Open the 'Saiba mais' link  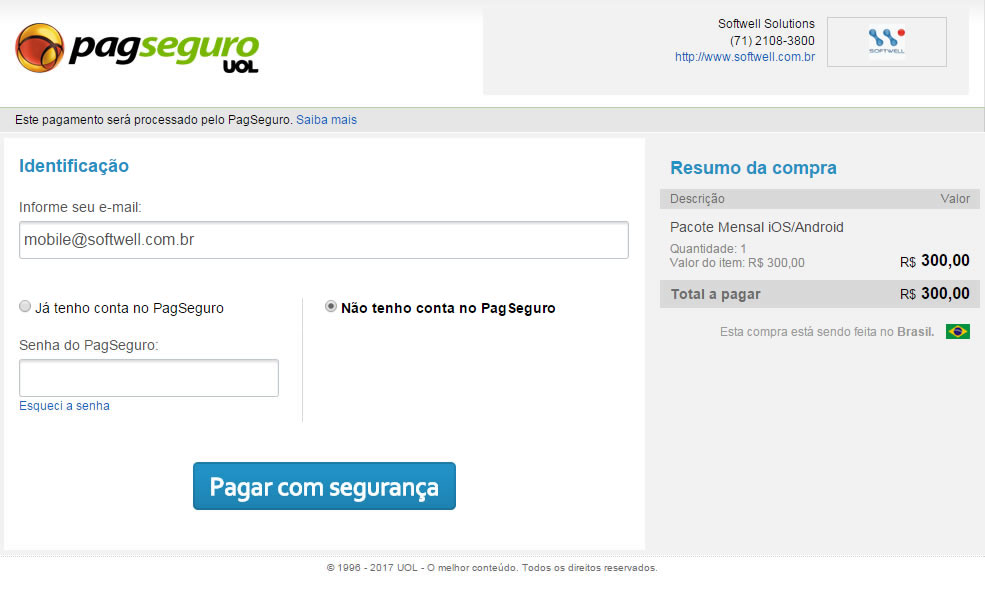click(326, 119)
